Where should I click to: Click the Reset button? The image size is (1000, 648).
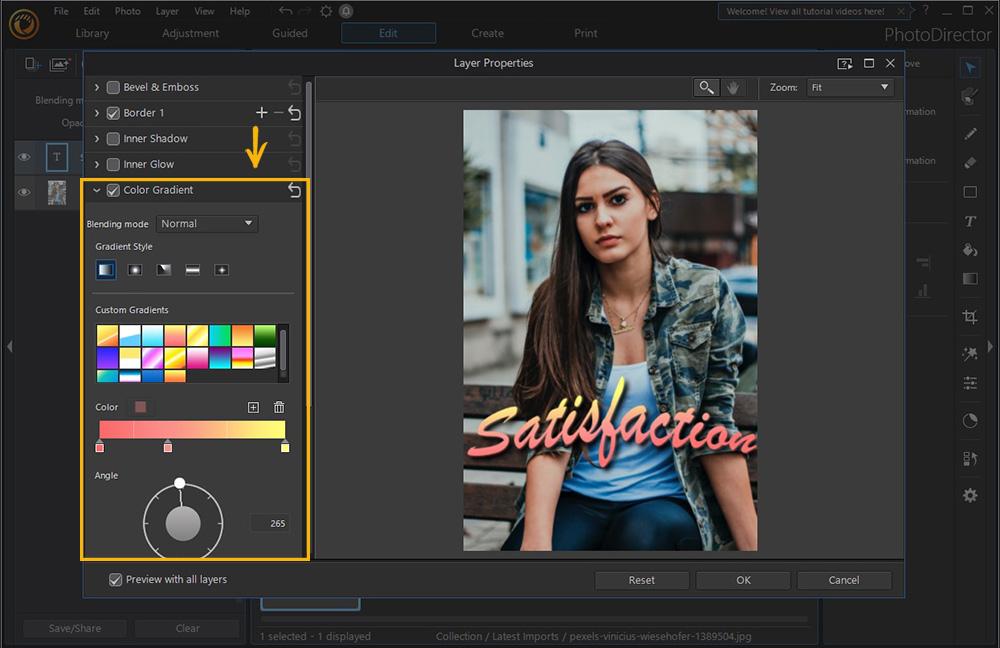coord(641,580)
